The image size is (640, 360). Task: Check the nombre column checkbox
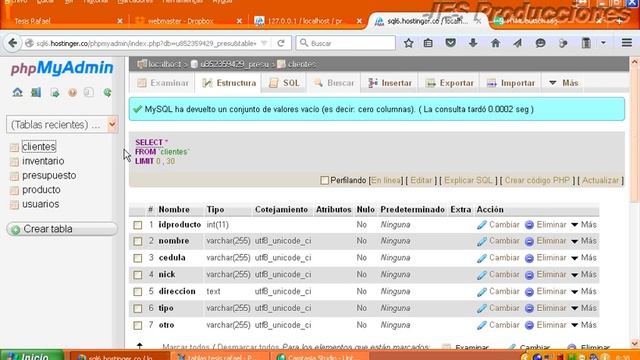pyautogui.click(x=138, y=241)
